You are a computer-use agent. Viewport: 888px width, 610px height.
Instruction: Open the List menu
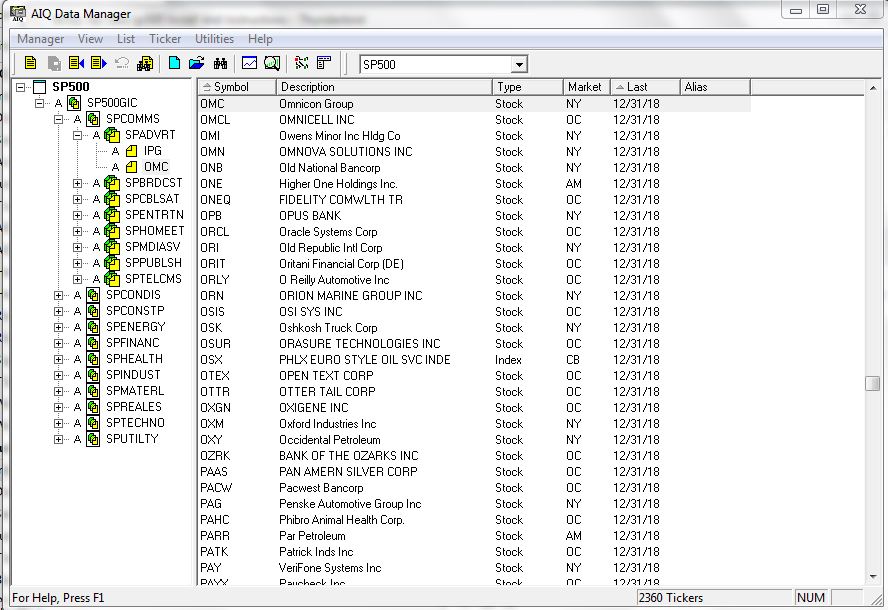[126, 39]
